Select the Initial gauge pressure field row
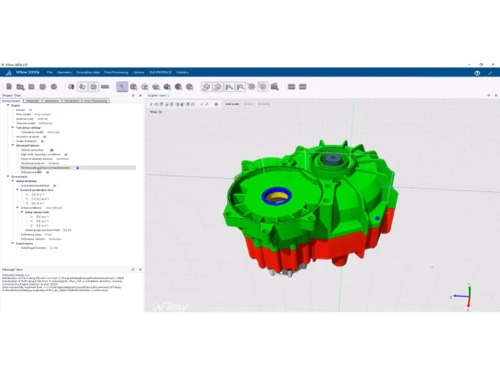Viewport: 500px width, 375px height. coord(49,230)
